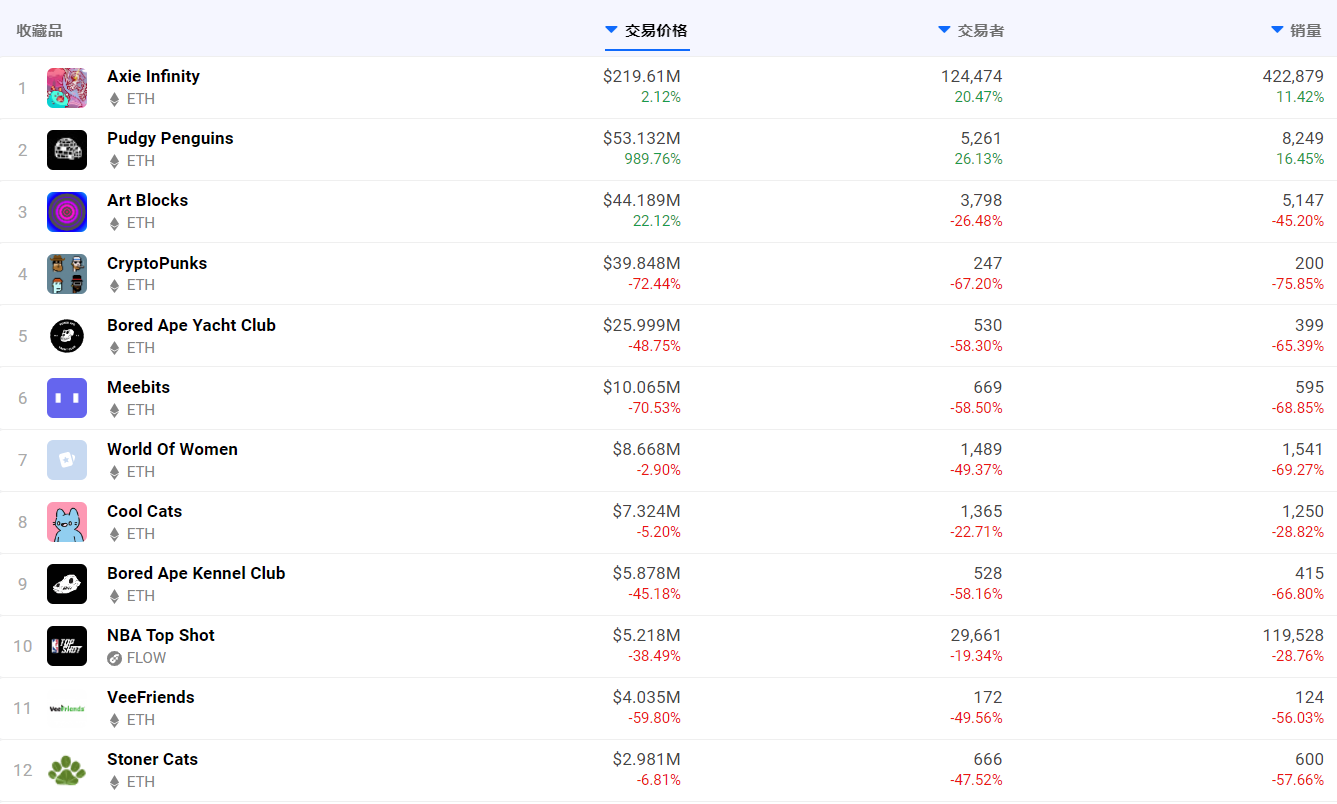Click the Stoner Cats green paw icon

click(67, 770)
